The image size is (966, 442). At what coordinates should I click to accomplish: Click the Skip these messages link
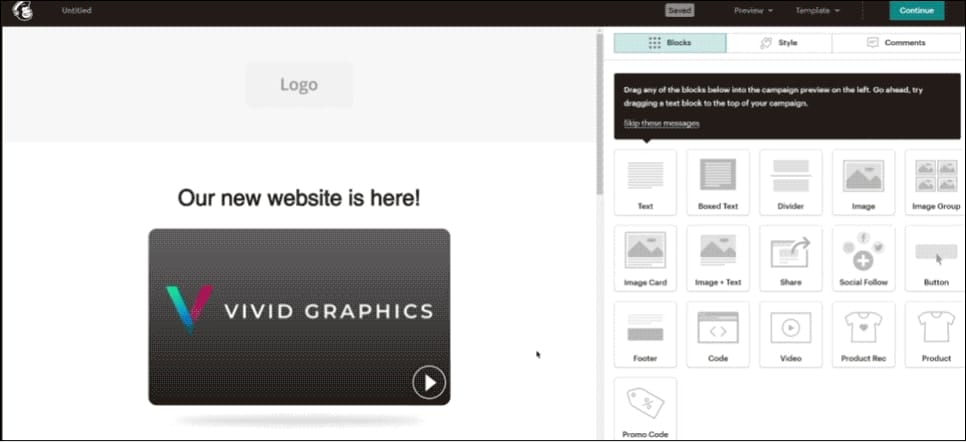point(661,123)
